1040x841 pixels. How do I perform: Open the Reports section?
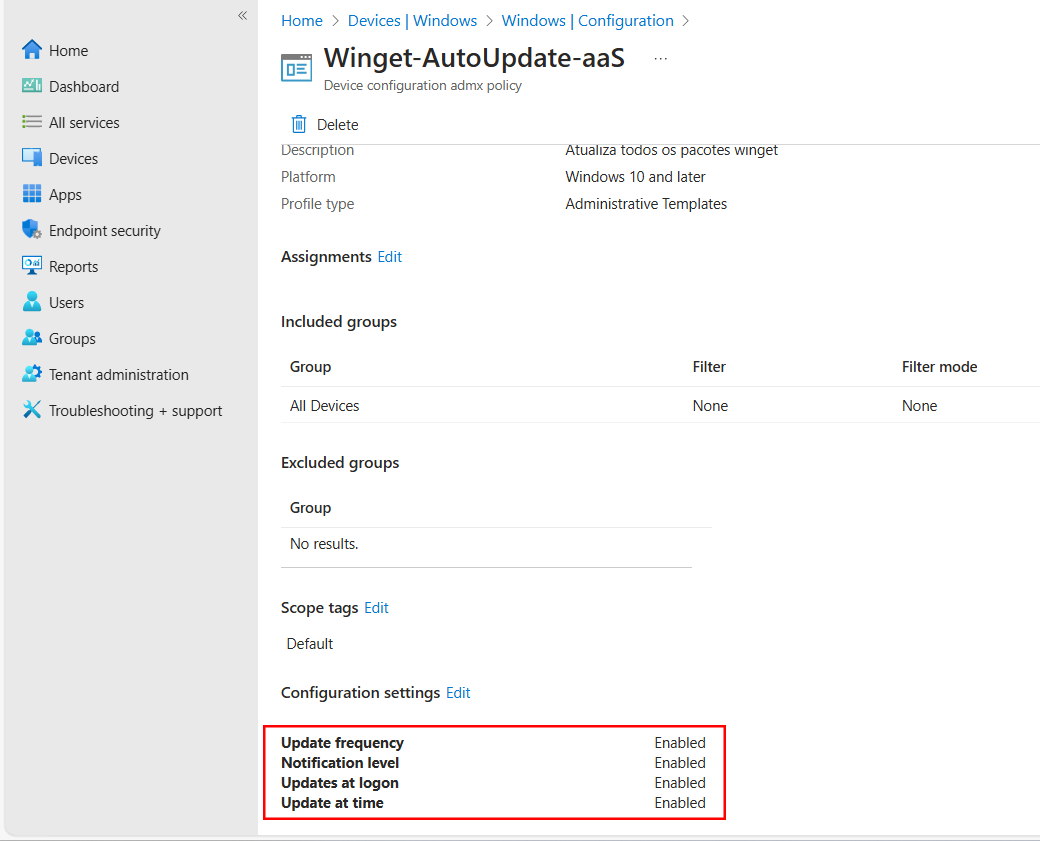click(x=74, y=267)
